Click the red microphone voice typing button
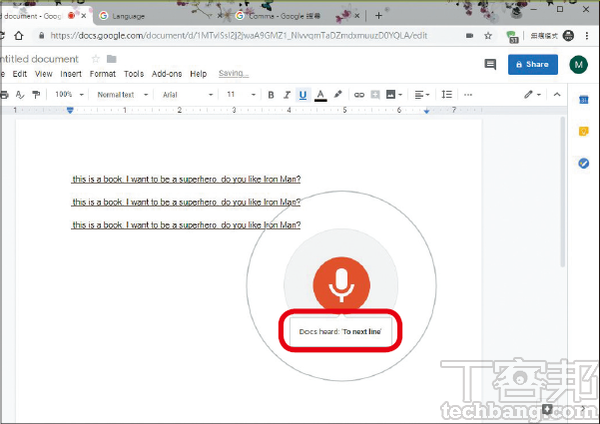 click(343, 283)
